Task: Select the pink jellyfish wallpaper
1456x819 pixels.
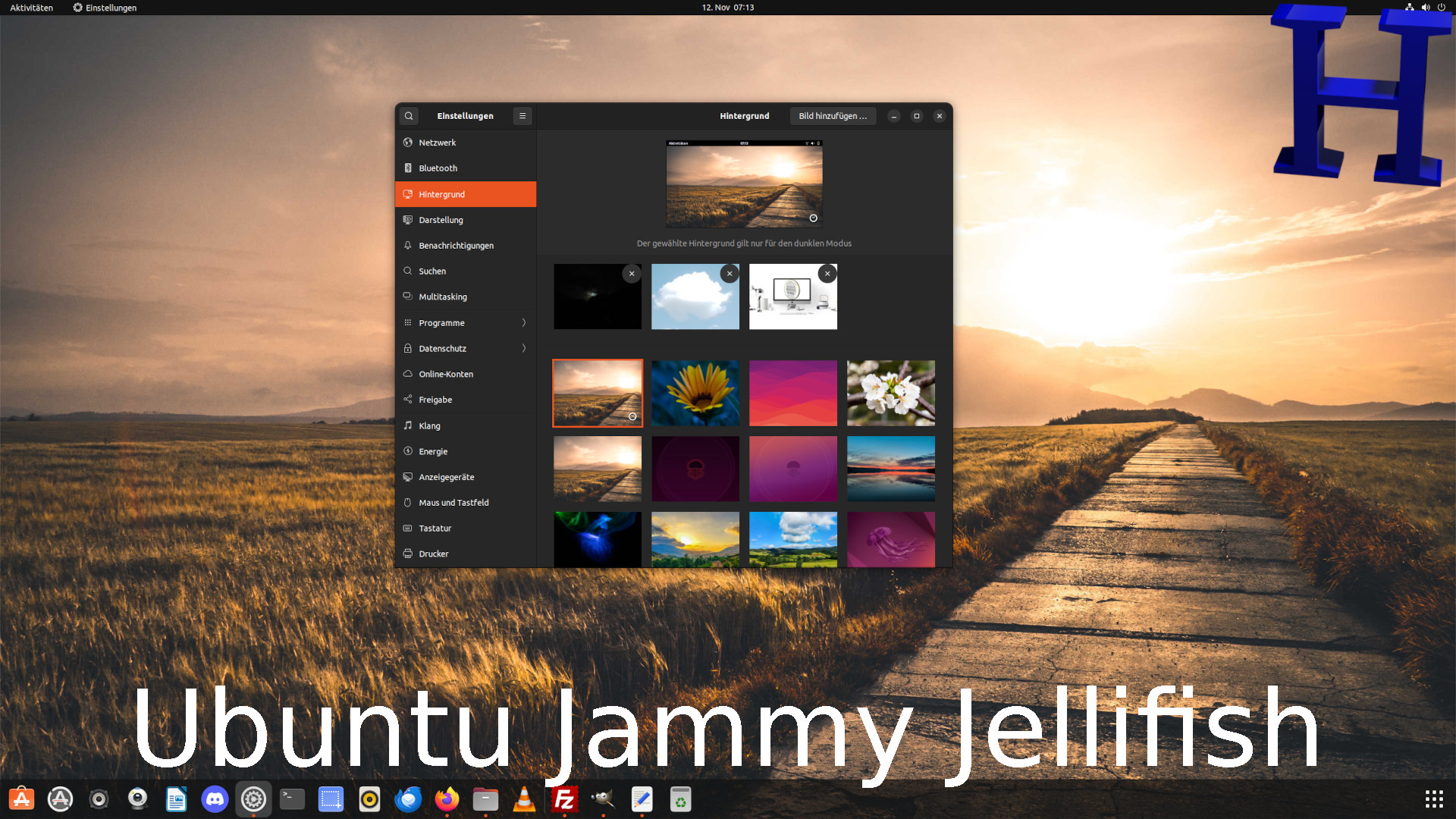Action: [x=890, y=539]
